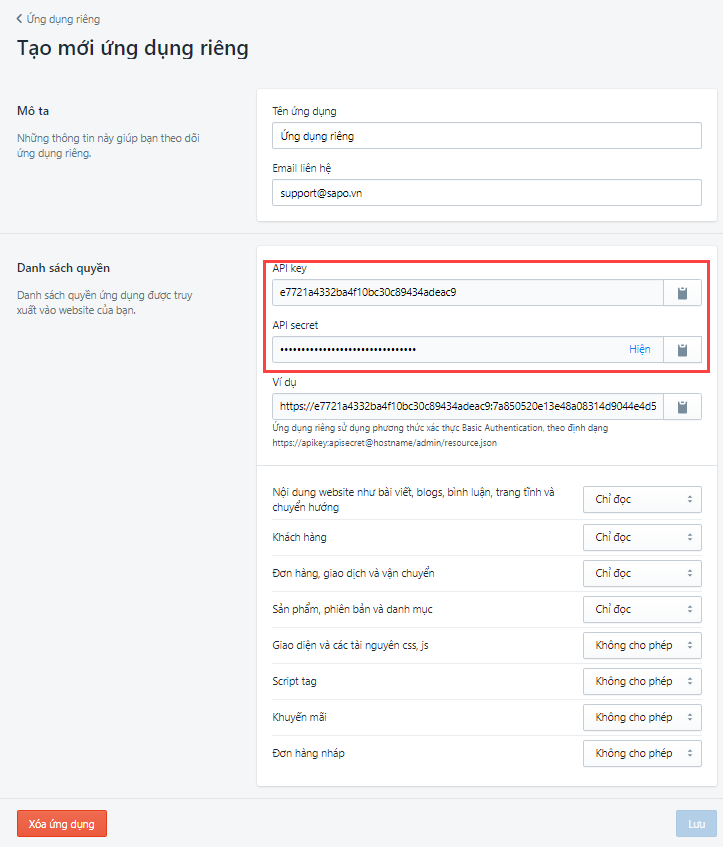Click the Xóa ứng dụng button

[x=62, y=823]
